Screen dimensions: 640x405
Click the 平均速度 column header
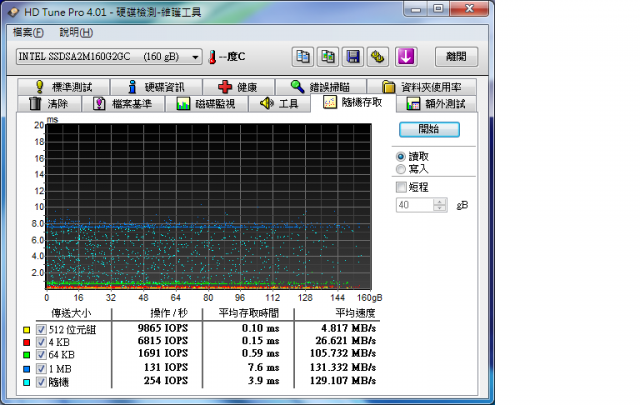tap(355, 313)
